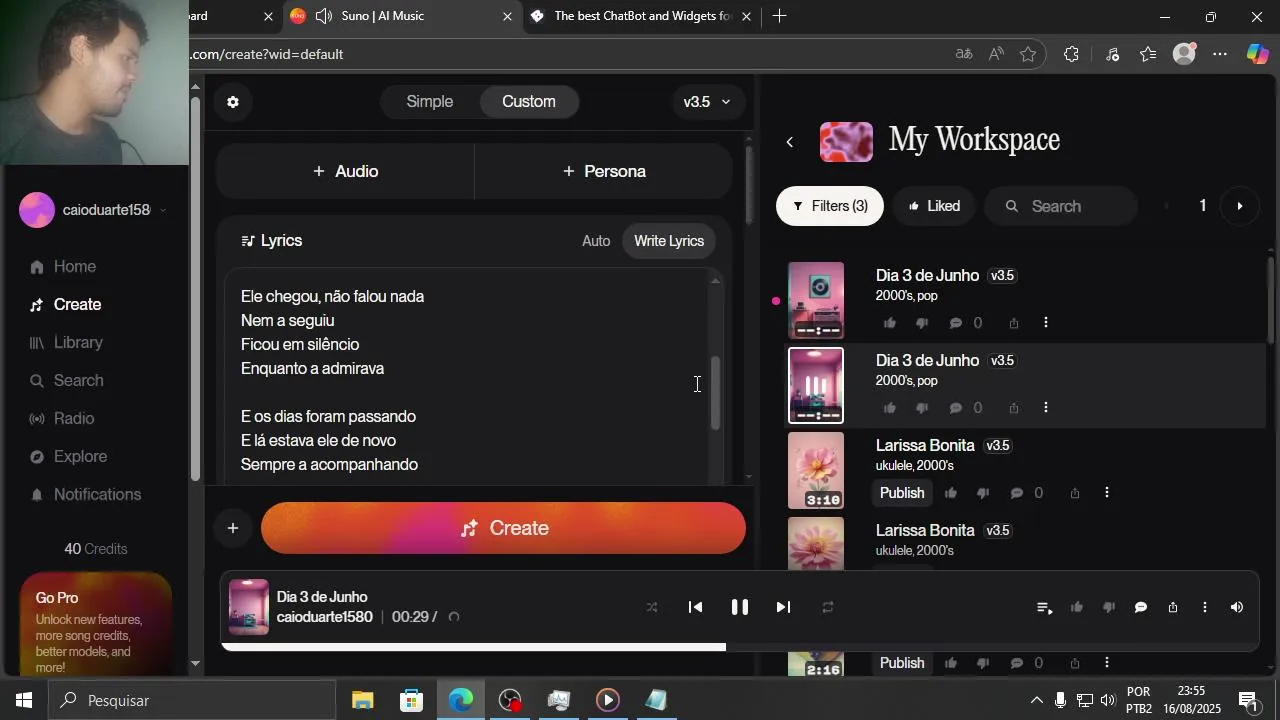Open the play queue icon in player

pyautogui.click(x=1044, y=607)
